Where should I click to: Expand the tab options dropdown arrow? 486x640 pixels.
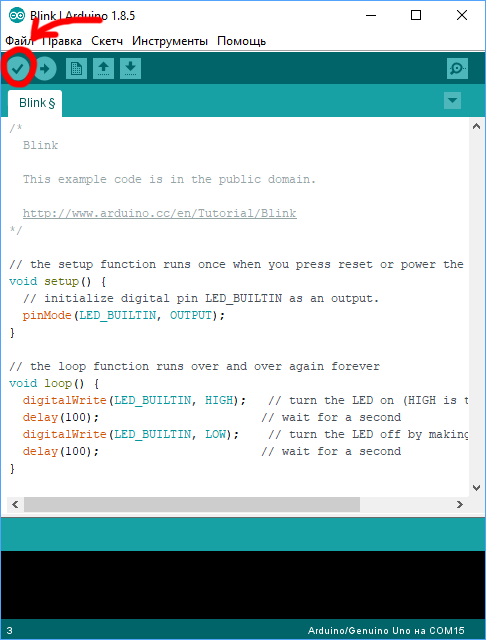(x=452, y=100)
